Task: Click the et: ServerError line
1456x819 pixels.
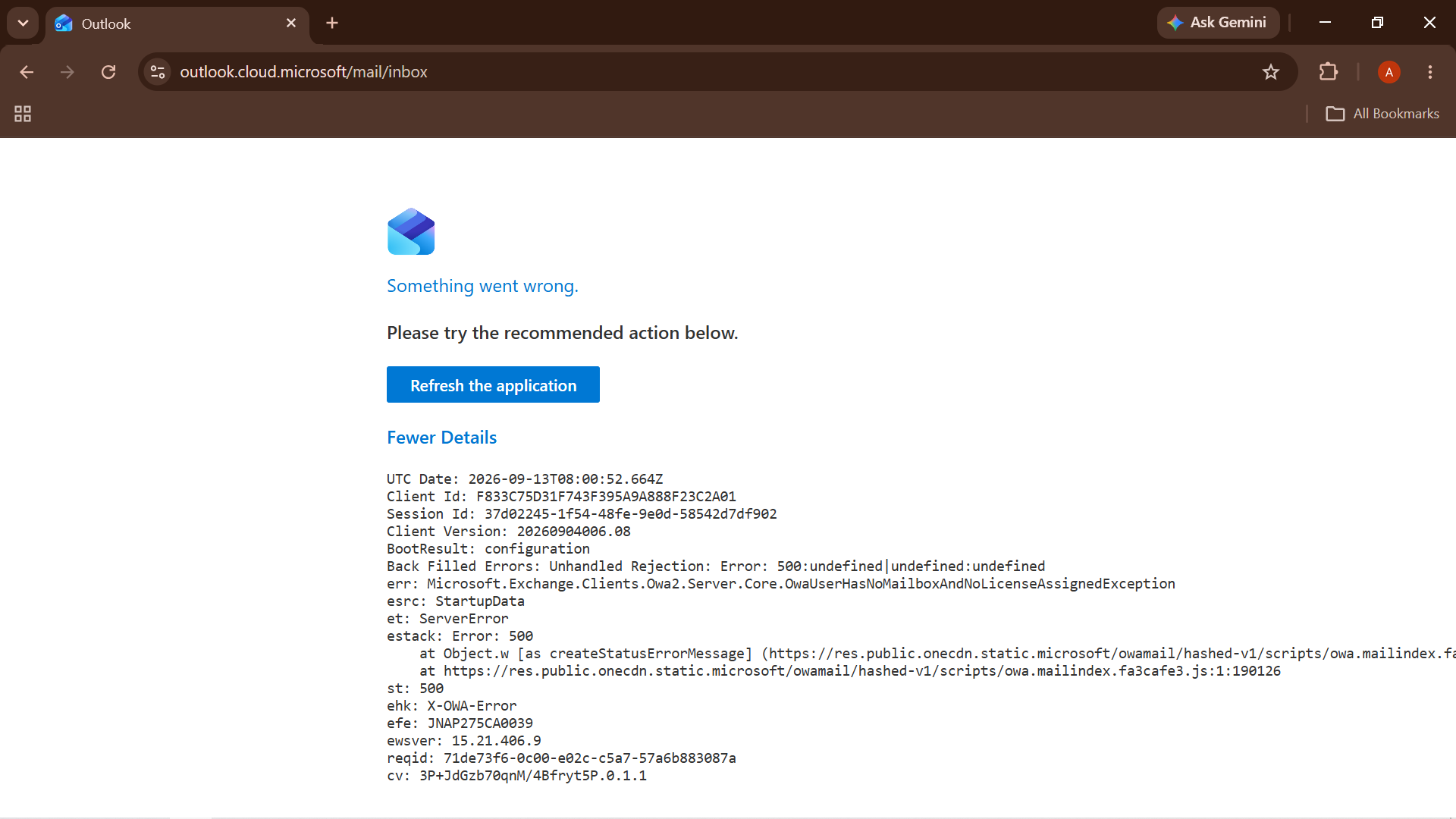Action: (x=447, y=619)
